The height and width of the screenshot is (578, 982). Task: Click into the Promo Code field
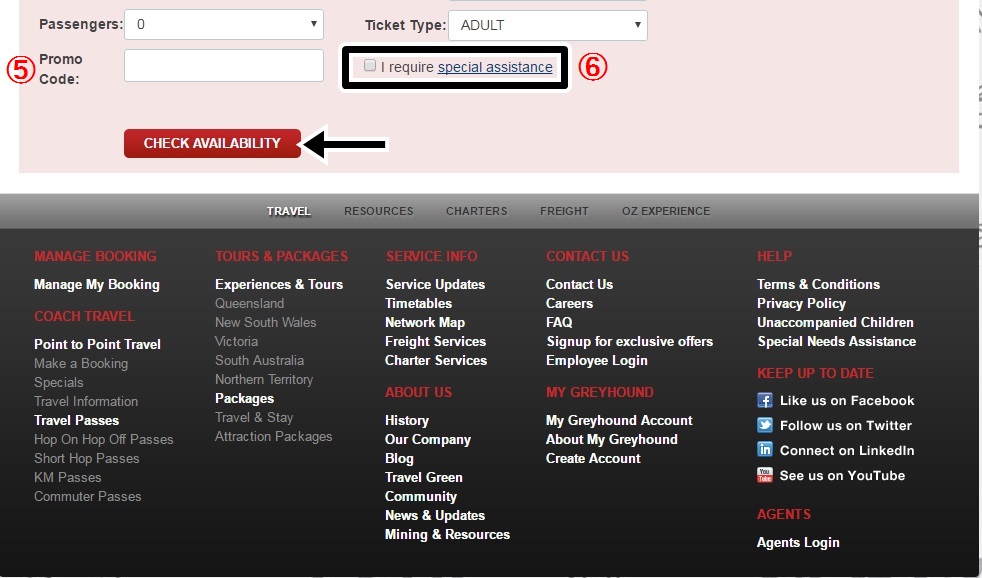224,66
